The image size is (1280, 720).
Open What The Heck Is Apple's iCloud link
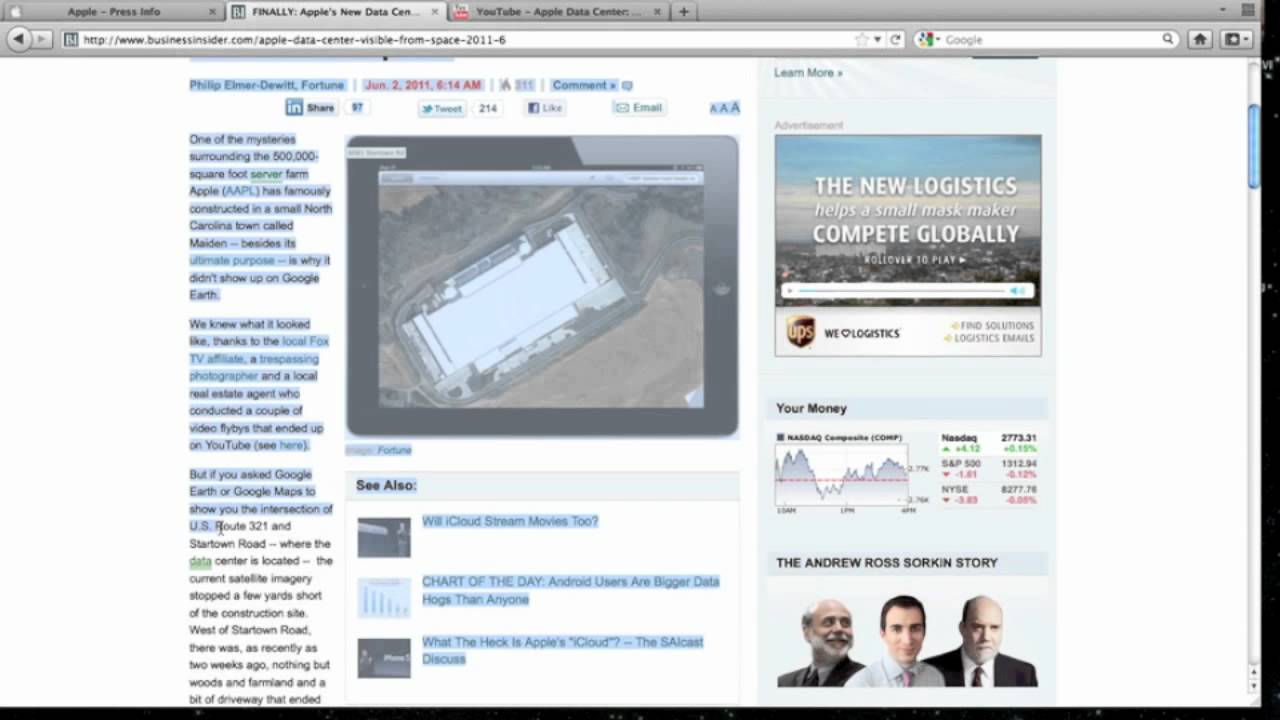pyautogui.click(x=562, y=650)
